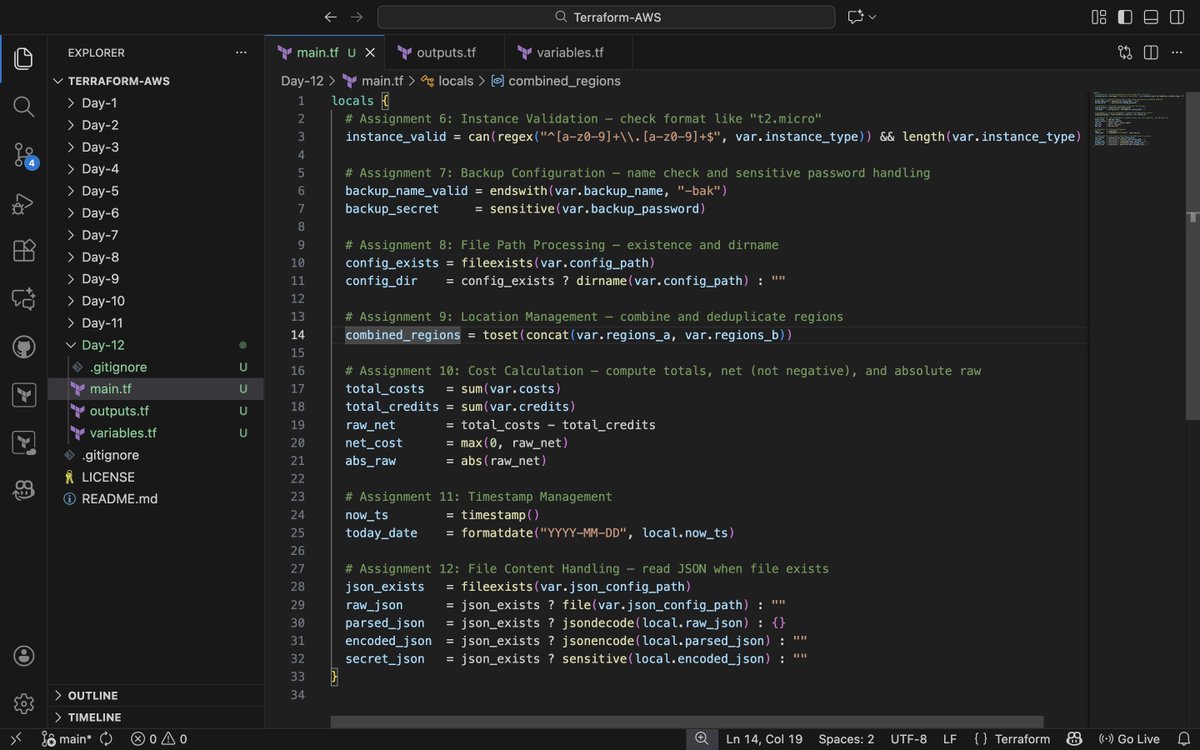Open the LICENSE file in the Explorer
The image size is (1200, 750).
(x=156, y=477)
